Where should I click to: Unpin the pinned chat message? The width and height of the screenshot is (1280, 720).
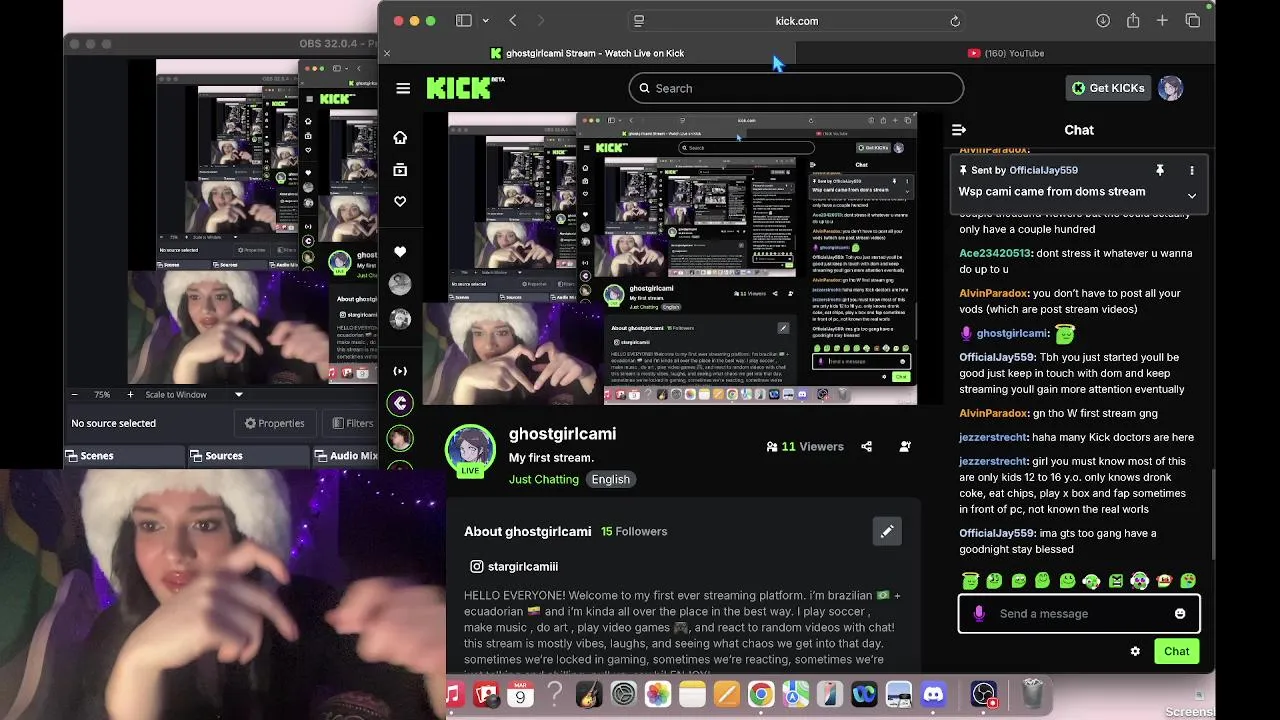[x=1160, y=170]
